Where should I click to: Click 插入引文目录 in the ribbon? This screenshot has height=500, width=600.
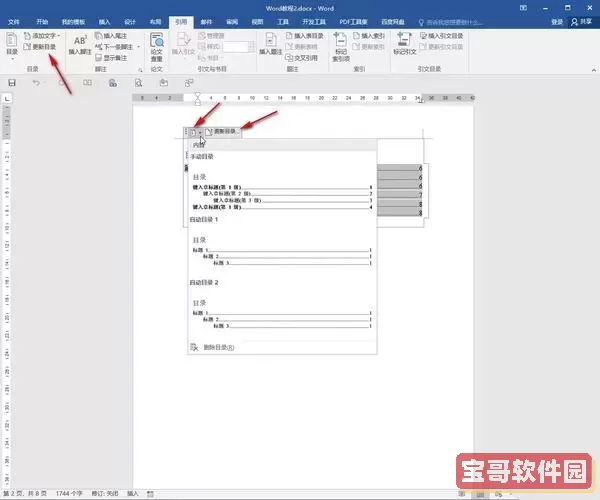click(442, 36)
